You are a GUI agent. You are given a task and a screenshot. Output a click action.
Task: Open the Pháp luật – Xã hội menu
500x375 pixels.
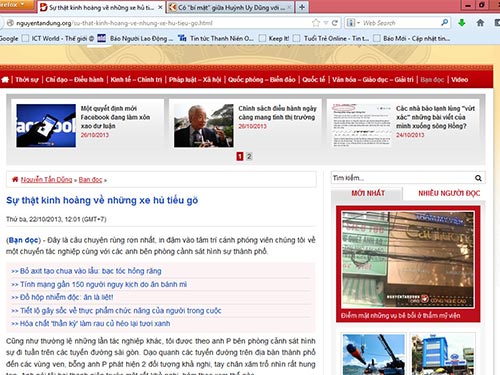click(x=195, y=80)
